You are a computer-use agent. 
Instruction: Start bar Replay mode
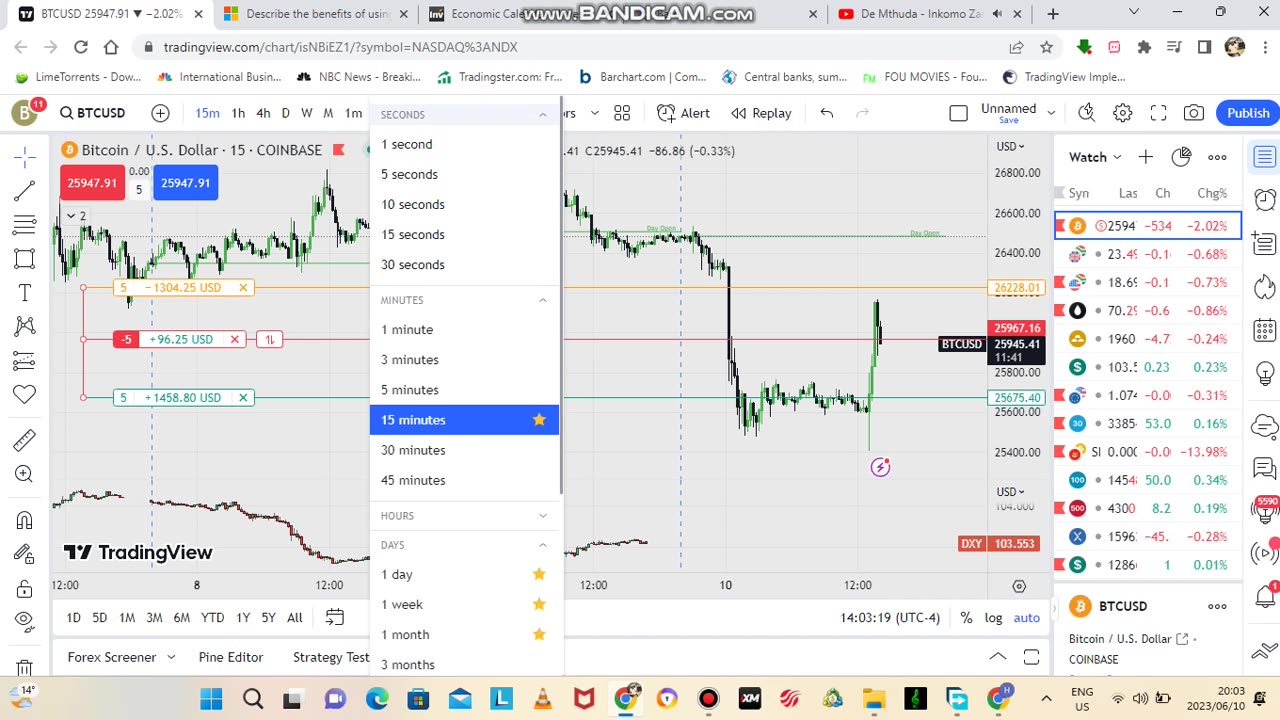pos(761,113)
